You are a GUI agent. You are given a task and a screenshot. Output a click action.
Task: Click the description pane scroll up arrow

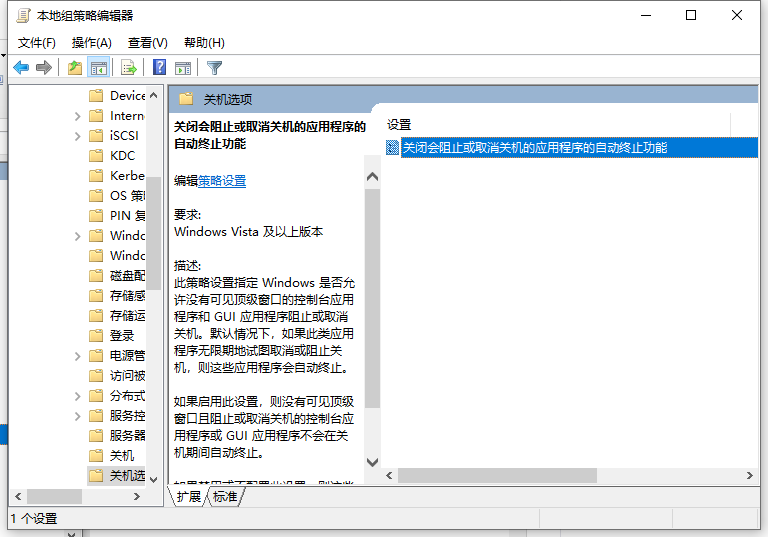point(372,176)
